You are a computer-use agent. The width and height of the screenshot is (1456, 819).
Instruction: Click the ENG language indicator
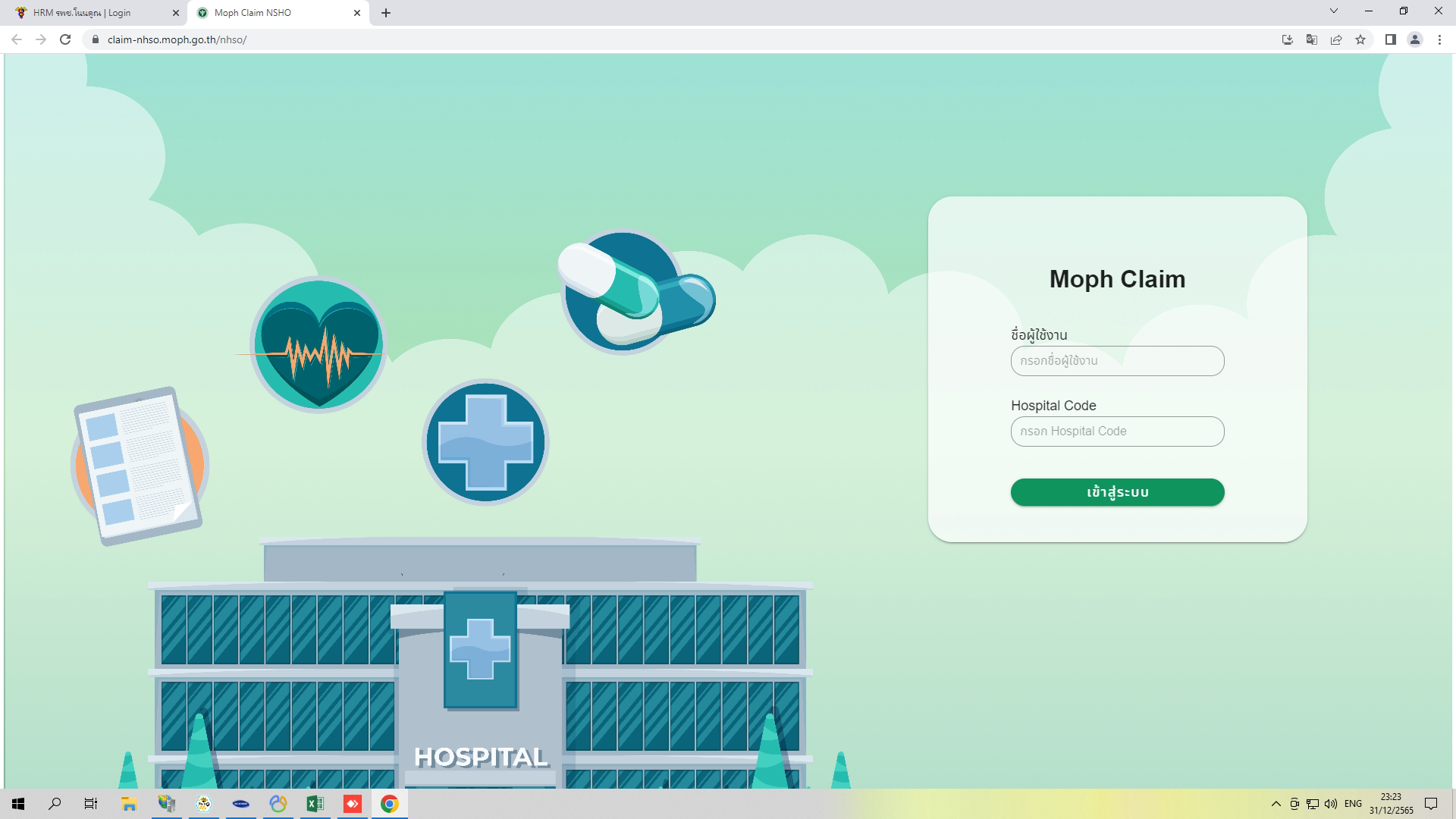1354,804
